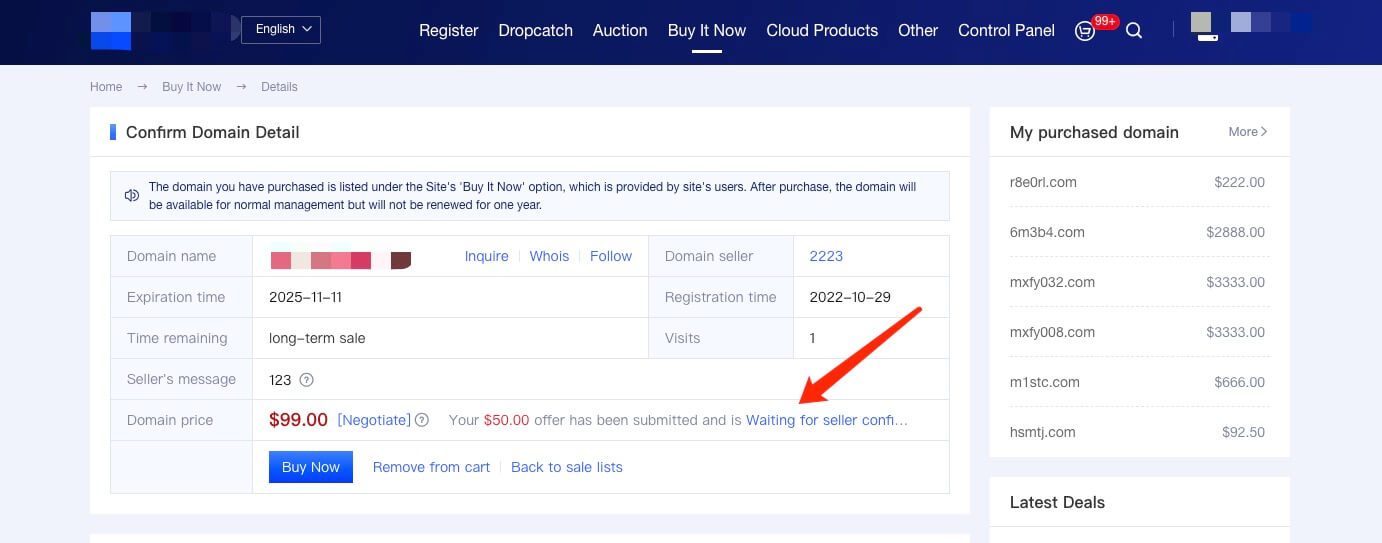Open the Whois lookup link
The width and height of the screenshot is (1382, 543).
549,256
